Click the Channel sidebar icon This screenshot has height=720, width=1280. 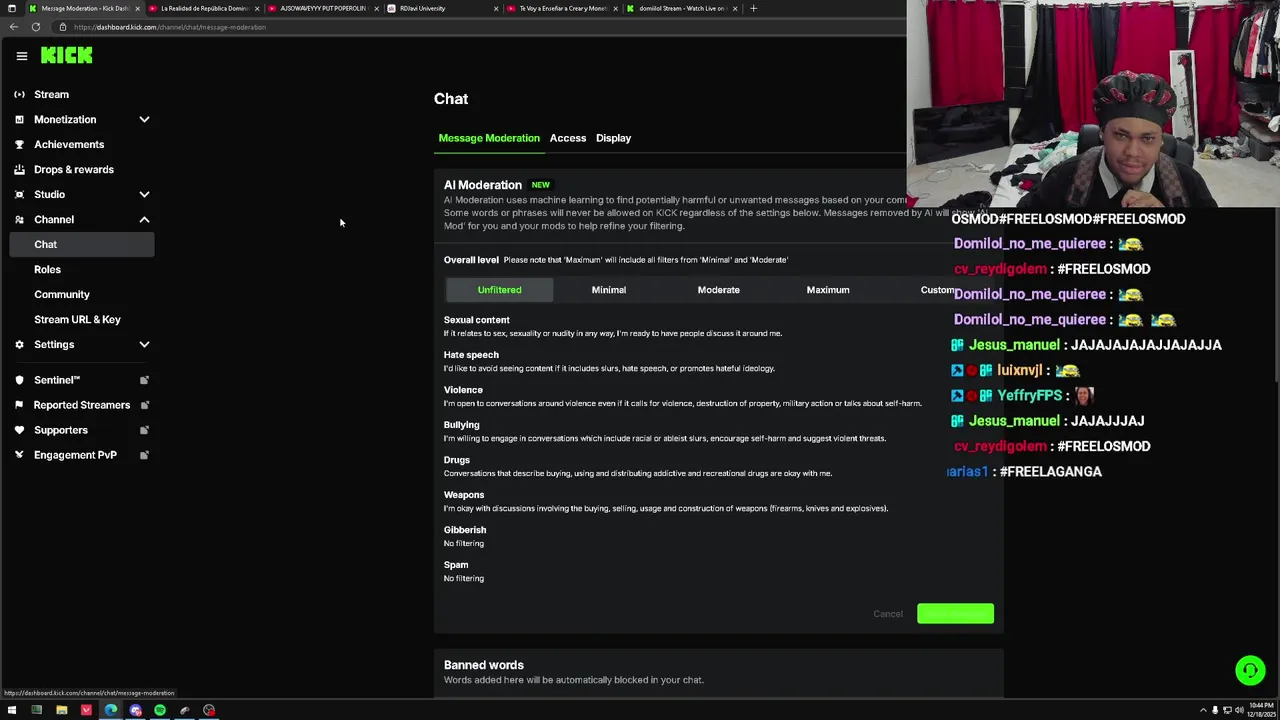coord(19,219)
